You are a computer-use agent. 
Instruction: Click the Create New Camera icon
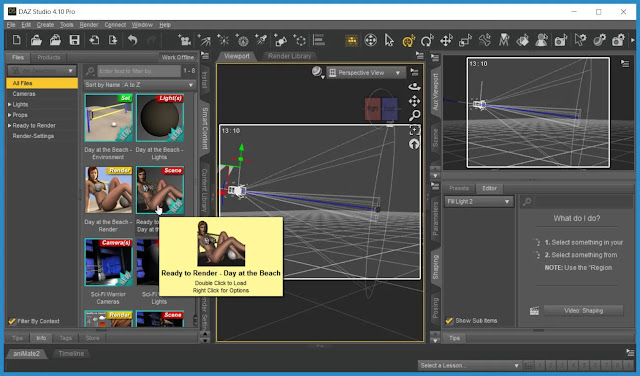(184, 40)
